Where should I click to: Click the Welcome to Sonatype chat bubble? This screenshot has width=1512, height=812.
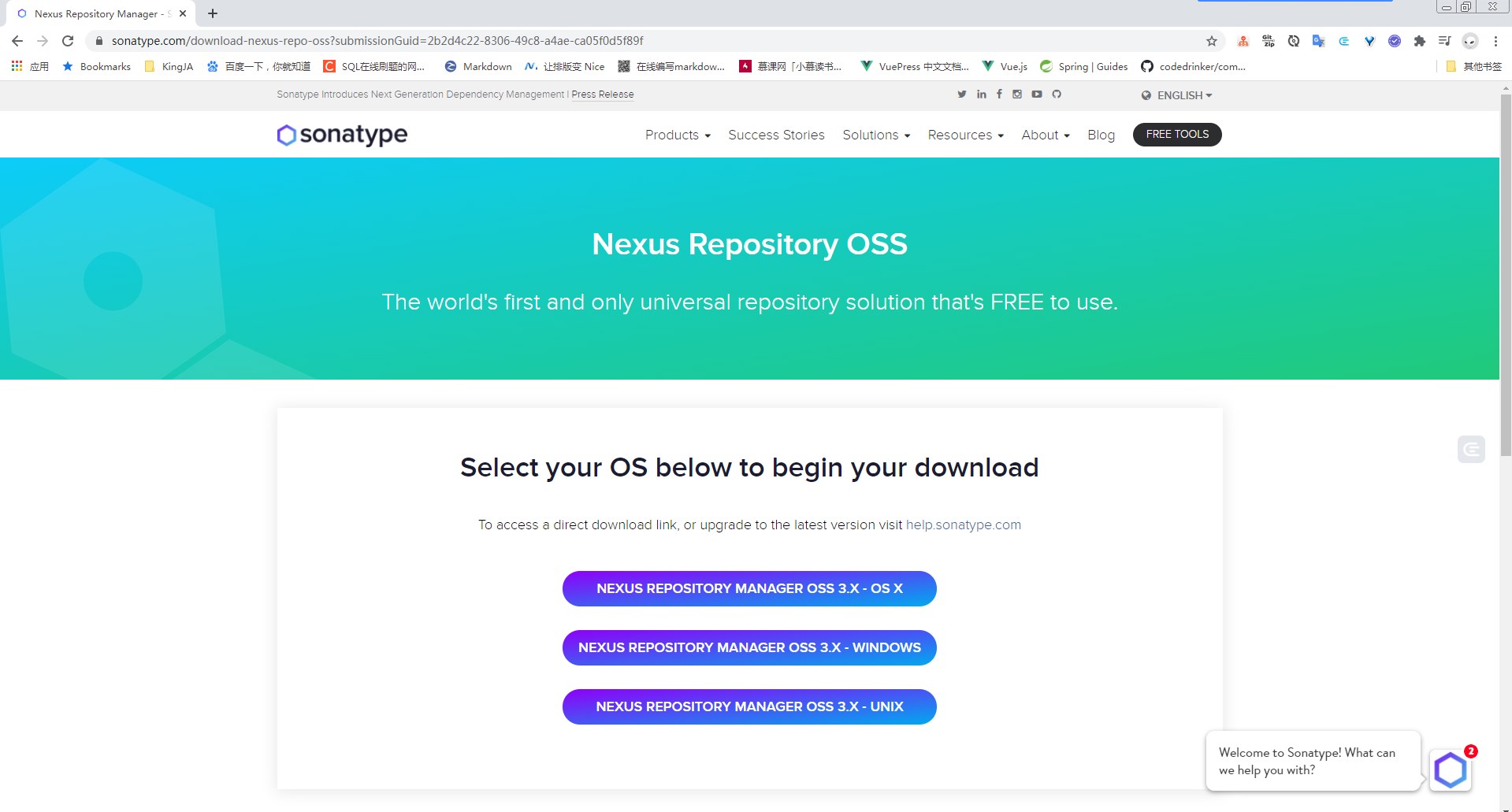click(x=1313, y=761)
